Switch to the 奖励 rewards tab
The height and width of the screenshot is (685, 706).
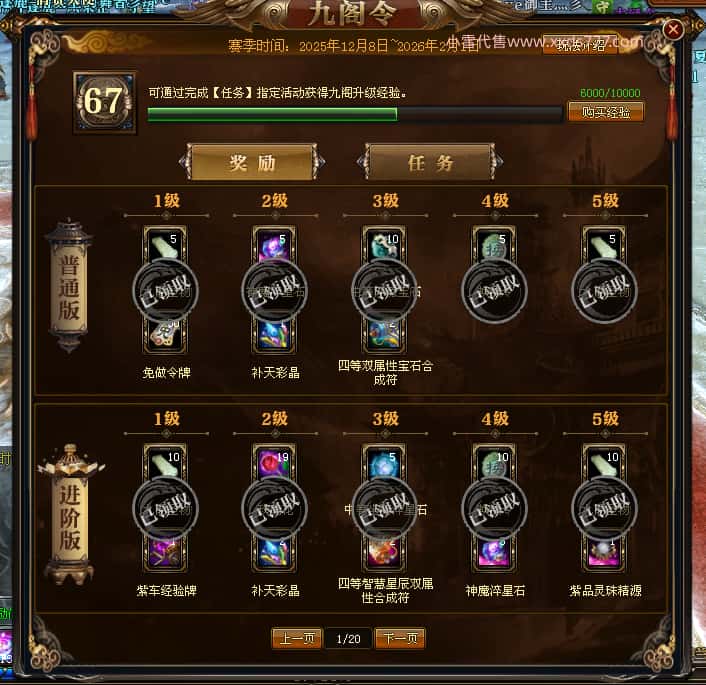[x=252, y=162]
